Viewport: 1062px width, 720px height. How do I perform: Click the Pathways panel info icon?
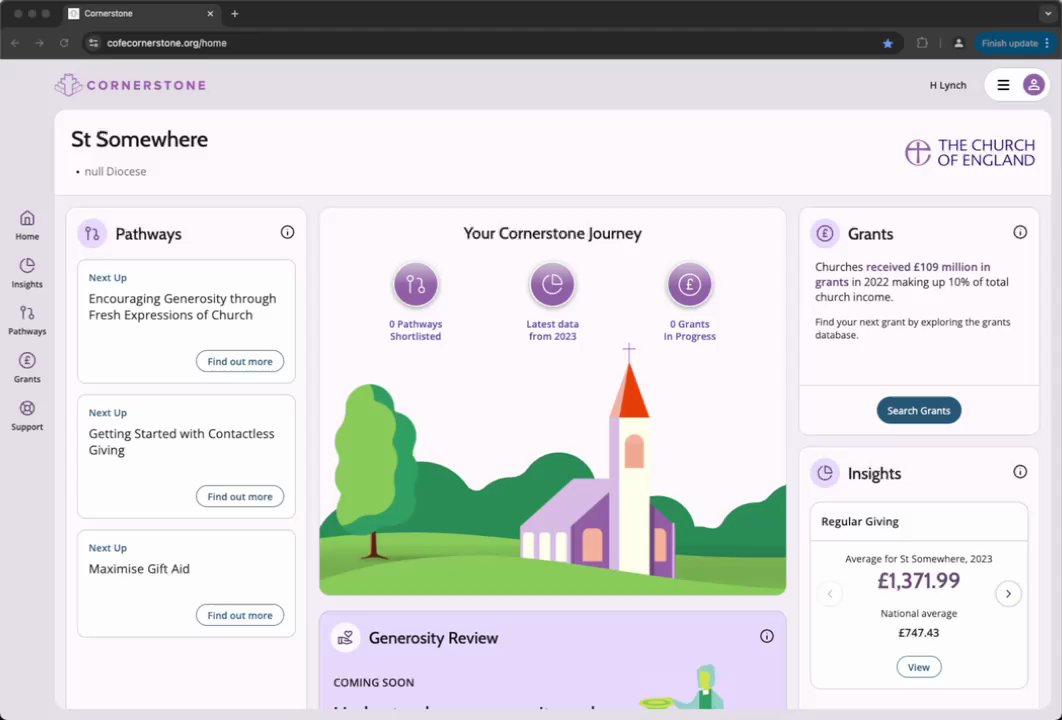click(287, 232)
